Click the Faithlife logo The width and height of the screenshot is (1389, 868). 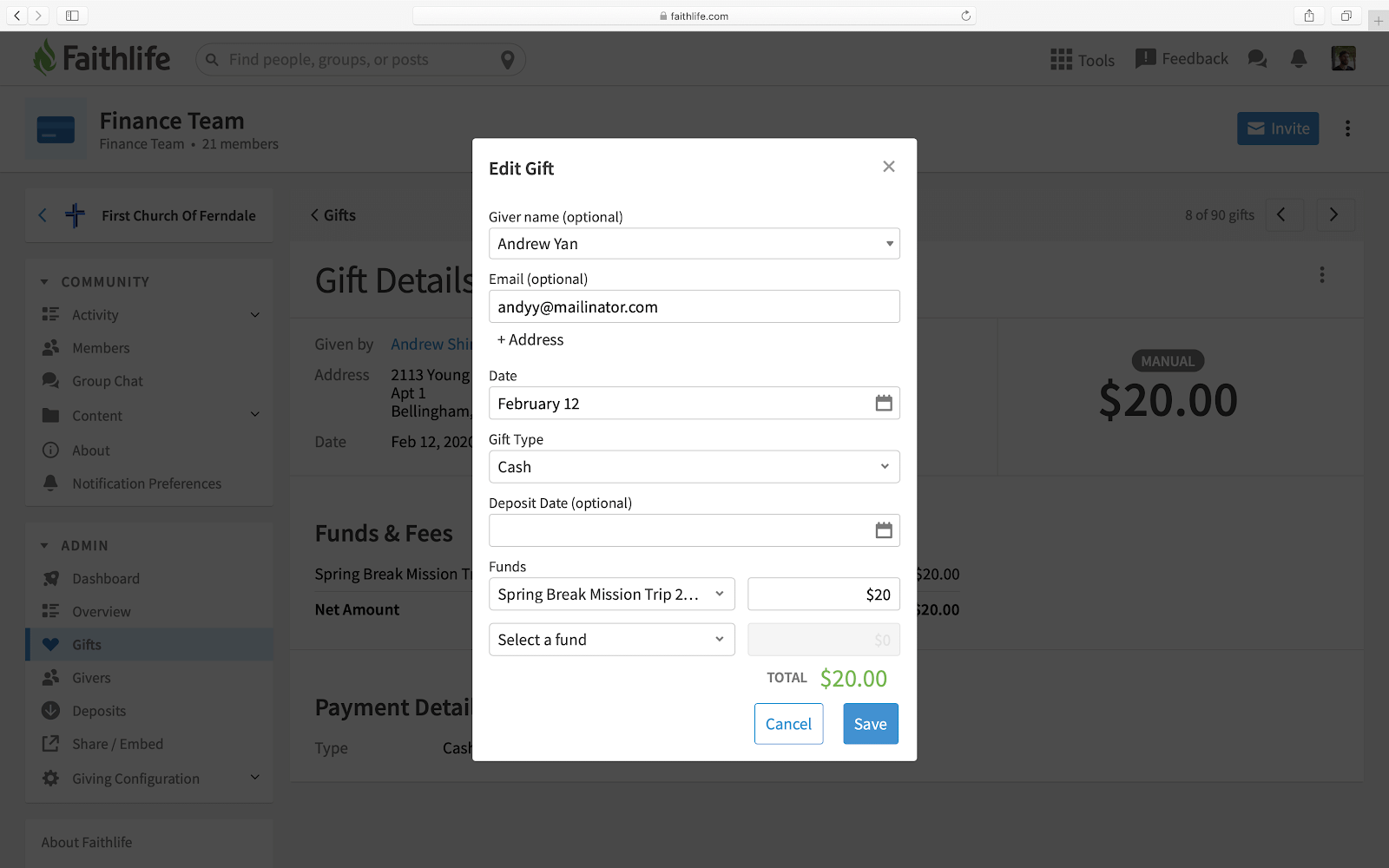[102, 58]
